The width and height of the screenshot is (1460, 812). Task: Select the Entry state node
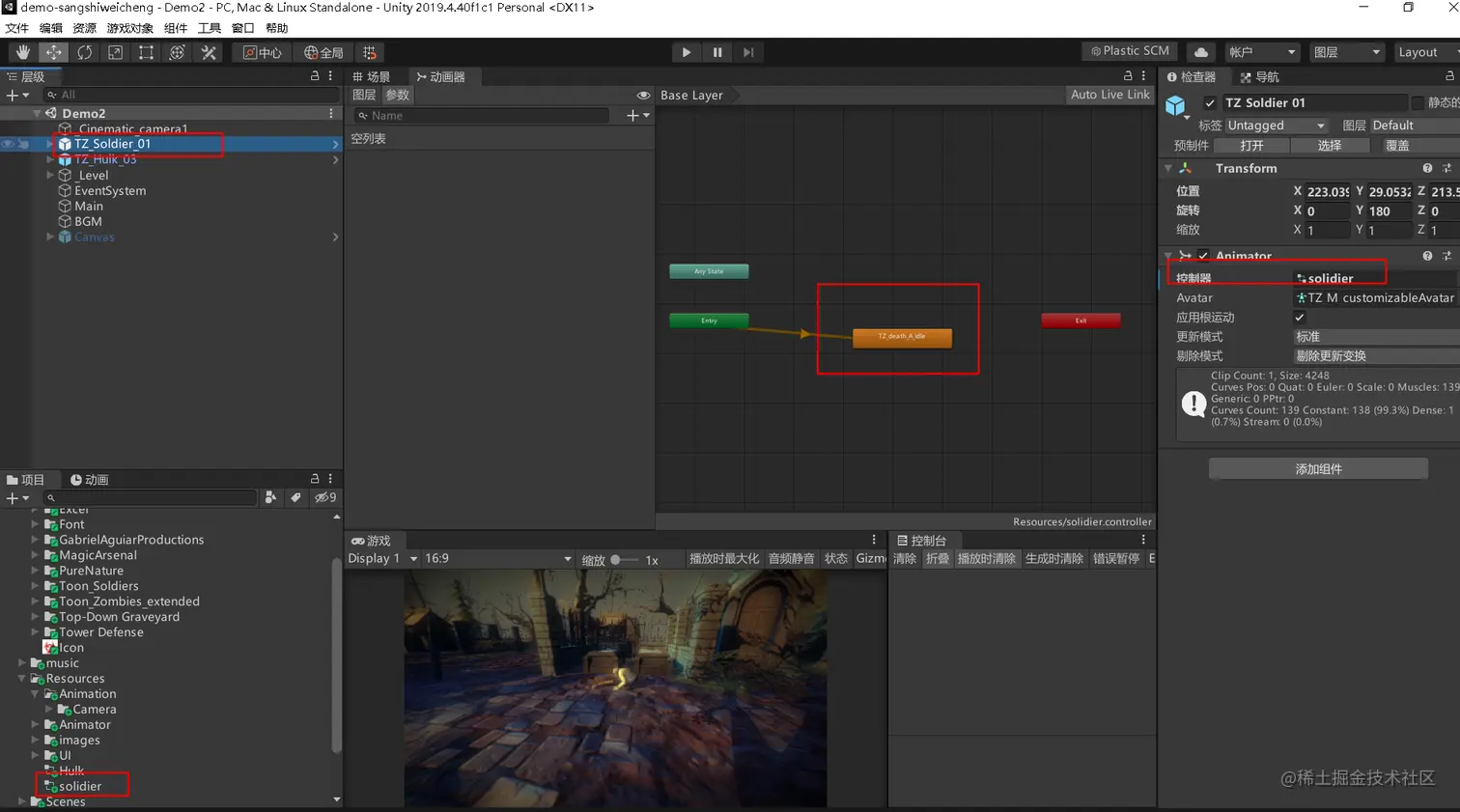pyautogui.click(x=709, y=321)
